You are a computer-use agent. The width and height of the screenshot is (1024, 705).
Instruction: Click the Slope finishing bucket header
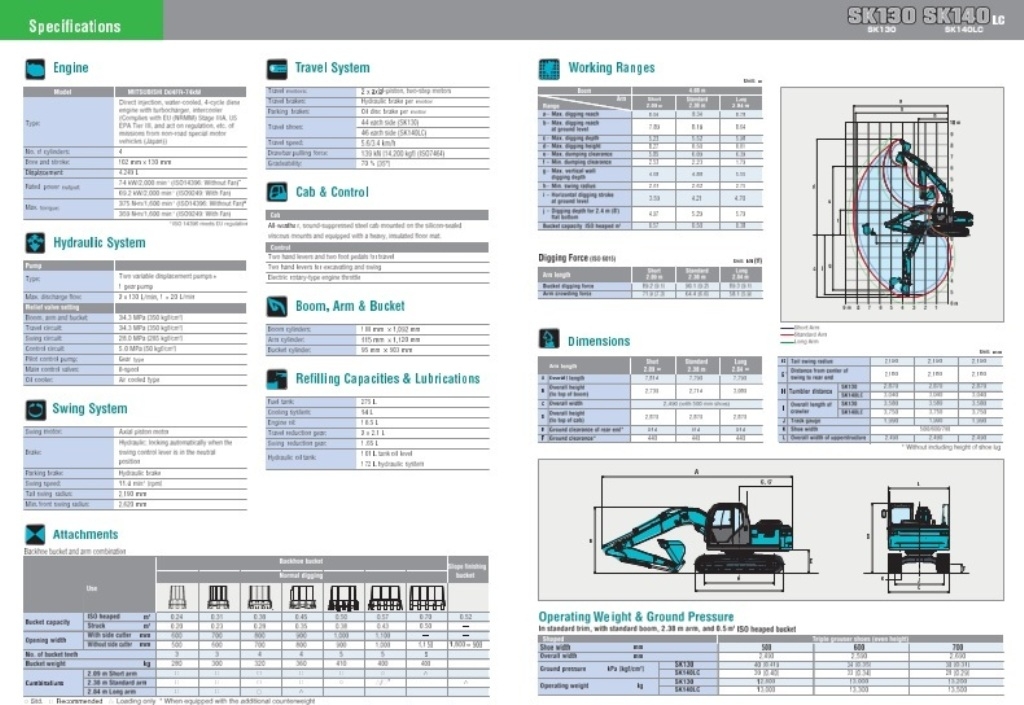[x=467, y=571]
